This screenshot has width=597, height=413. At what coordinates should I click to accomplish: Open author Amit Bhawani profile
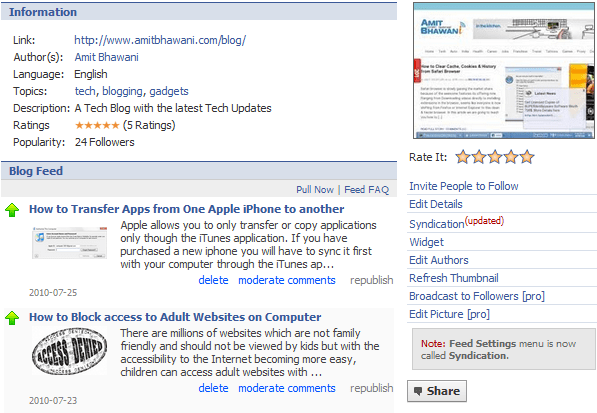pos(106,57)
